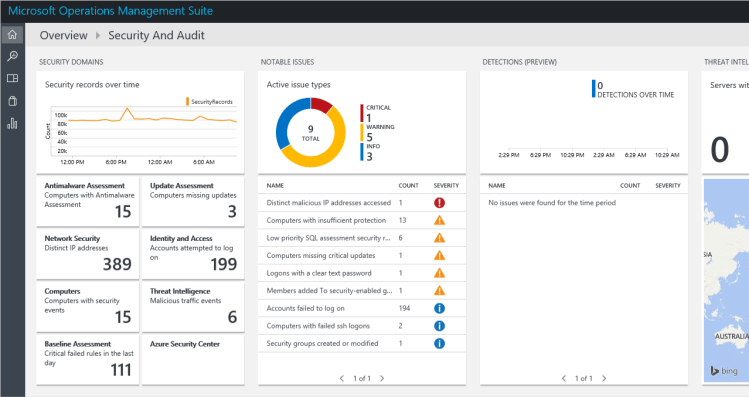Click the Security records over time chart
749x397 pixels.
pos(142,132)
